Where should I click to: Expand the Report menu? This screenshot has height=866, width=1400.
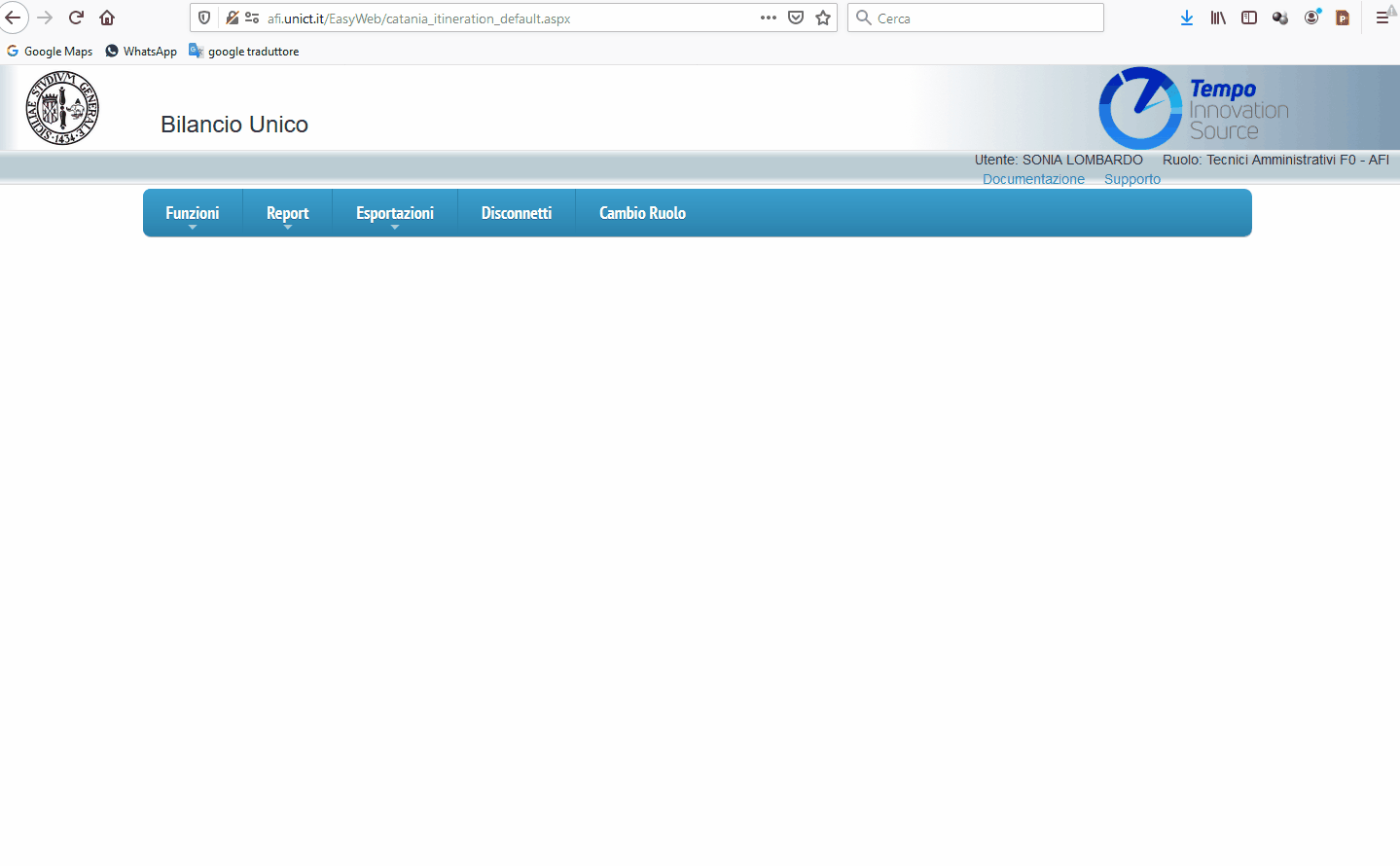tap(288, 213)
